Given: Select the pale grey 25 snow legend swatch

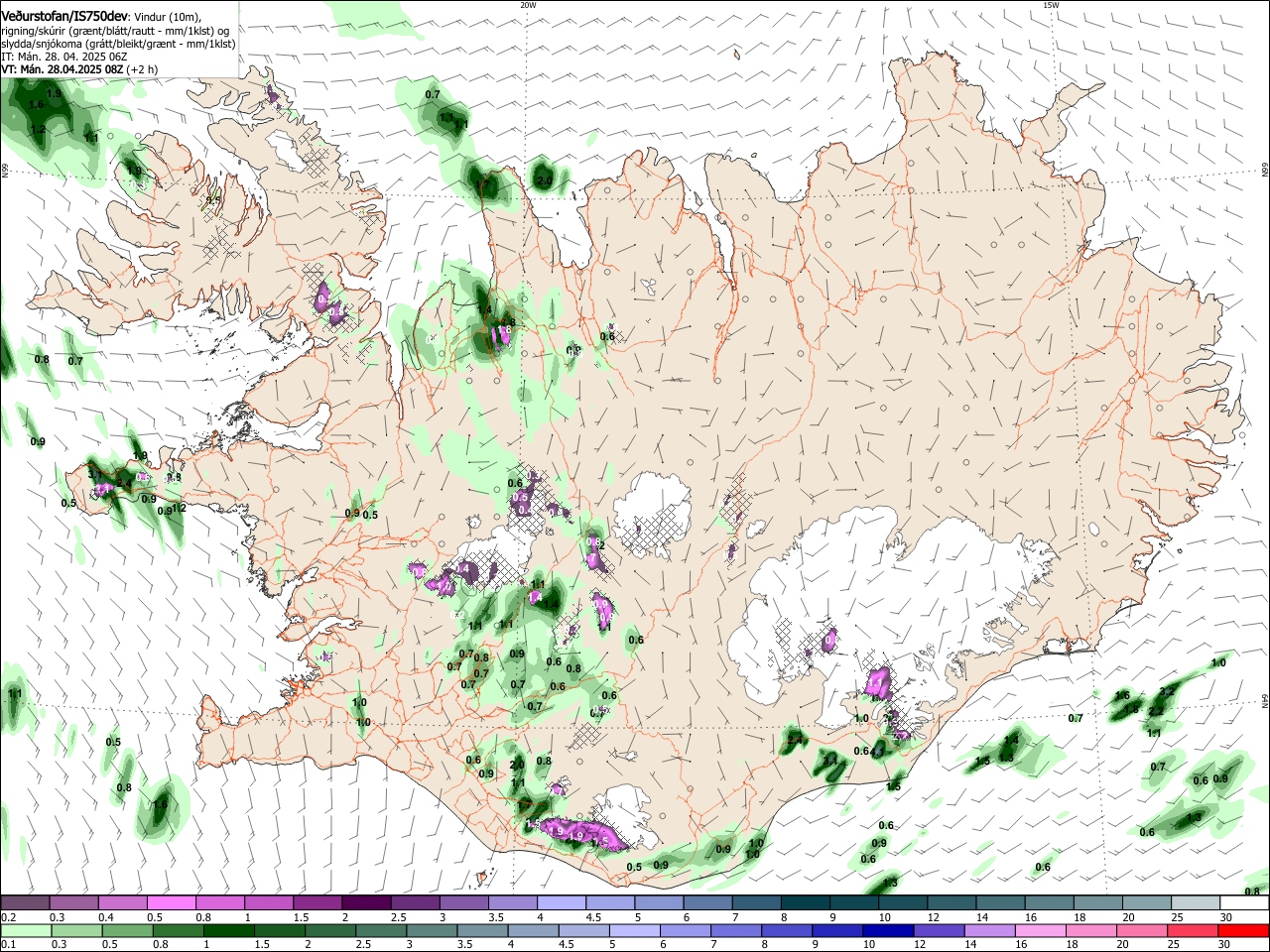Looking at the screenshot, I should click(1195, 903).
